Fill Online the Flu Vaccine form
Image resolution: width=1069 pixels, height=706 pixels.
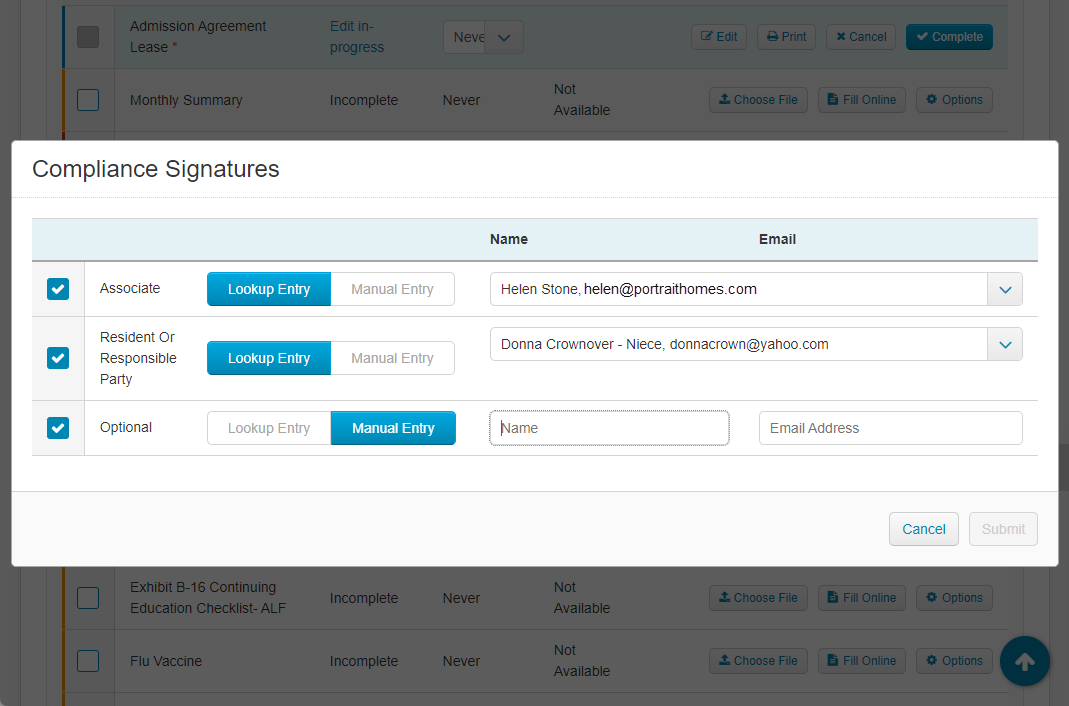[x=862, y=660]
